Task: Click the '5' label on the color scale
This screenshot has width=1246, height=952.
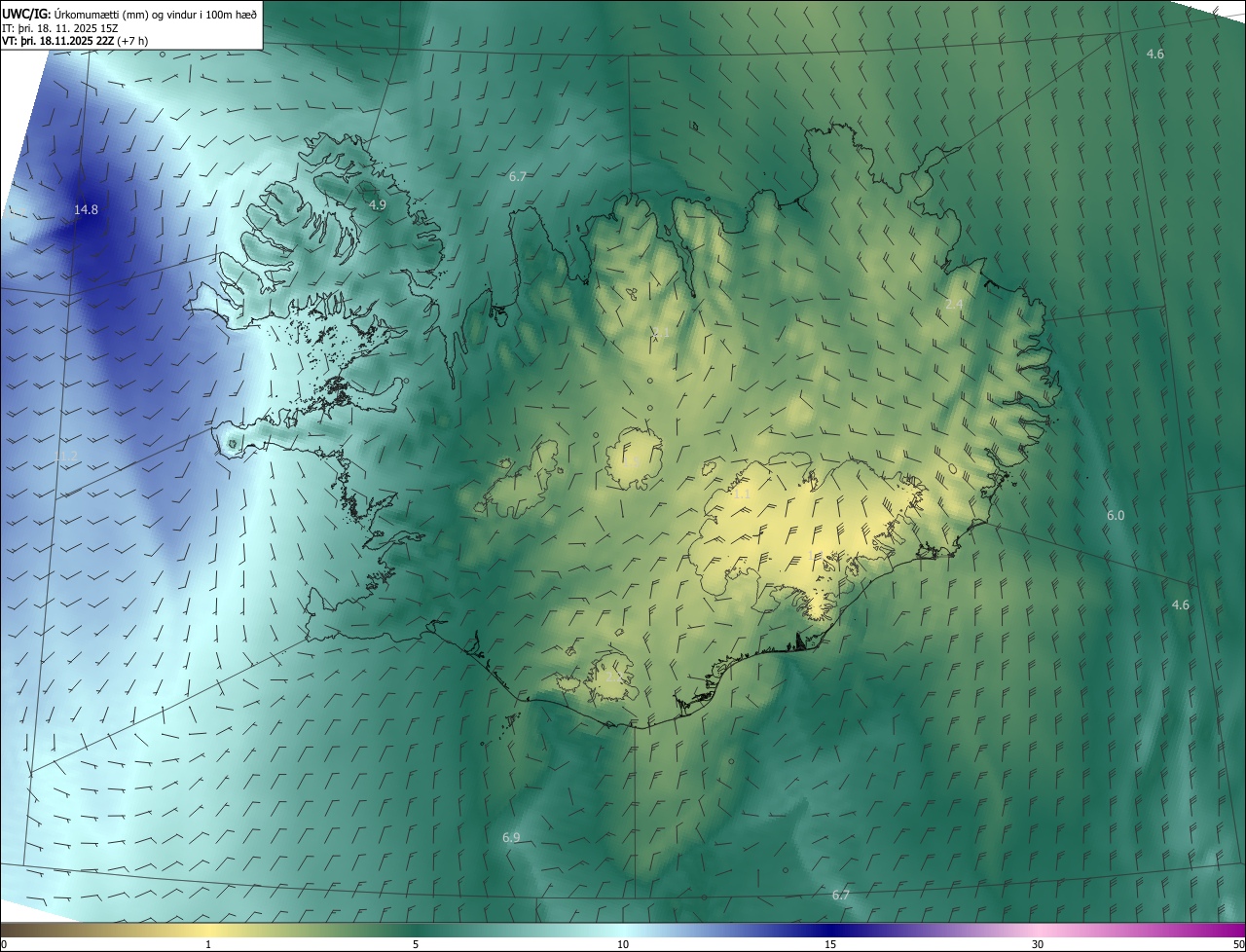Action: tap(416, 944)
